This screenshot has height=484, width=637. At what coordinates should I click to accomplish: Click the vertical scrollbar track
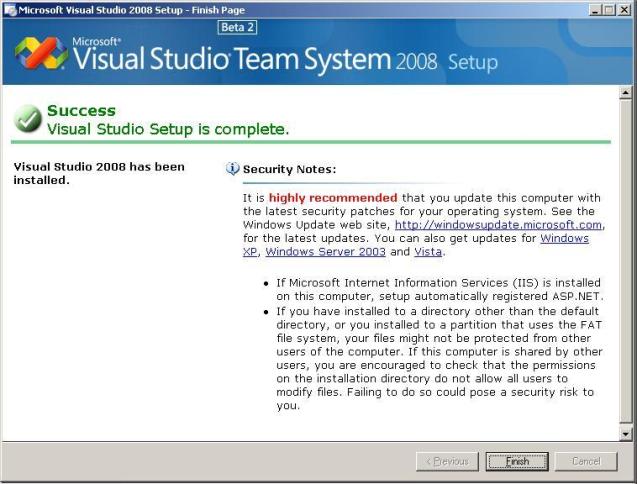(626, 300)
